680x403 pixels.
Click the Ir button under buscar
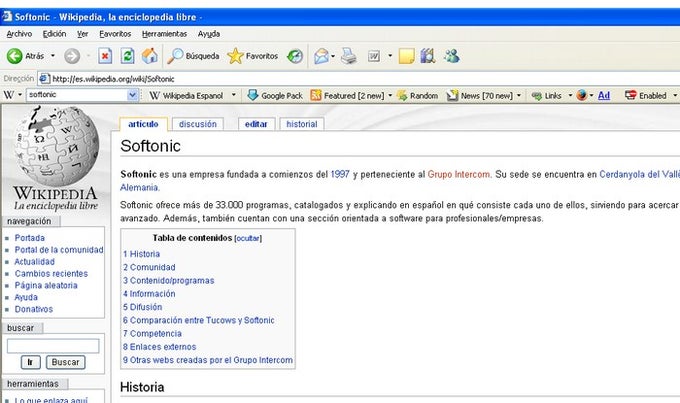point(30,362)
